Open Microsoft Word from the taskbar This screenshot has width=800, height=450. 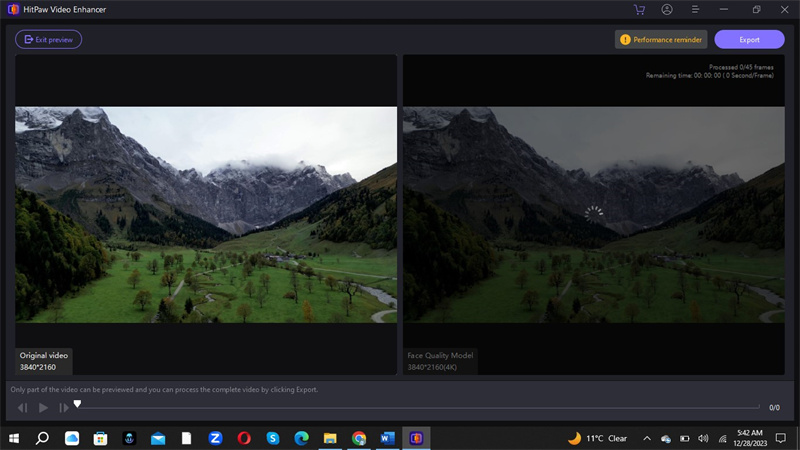pyautogui.click(x=388, y=438)
